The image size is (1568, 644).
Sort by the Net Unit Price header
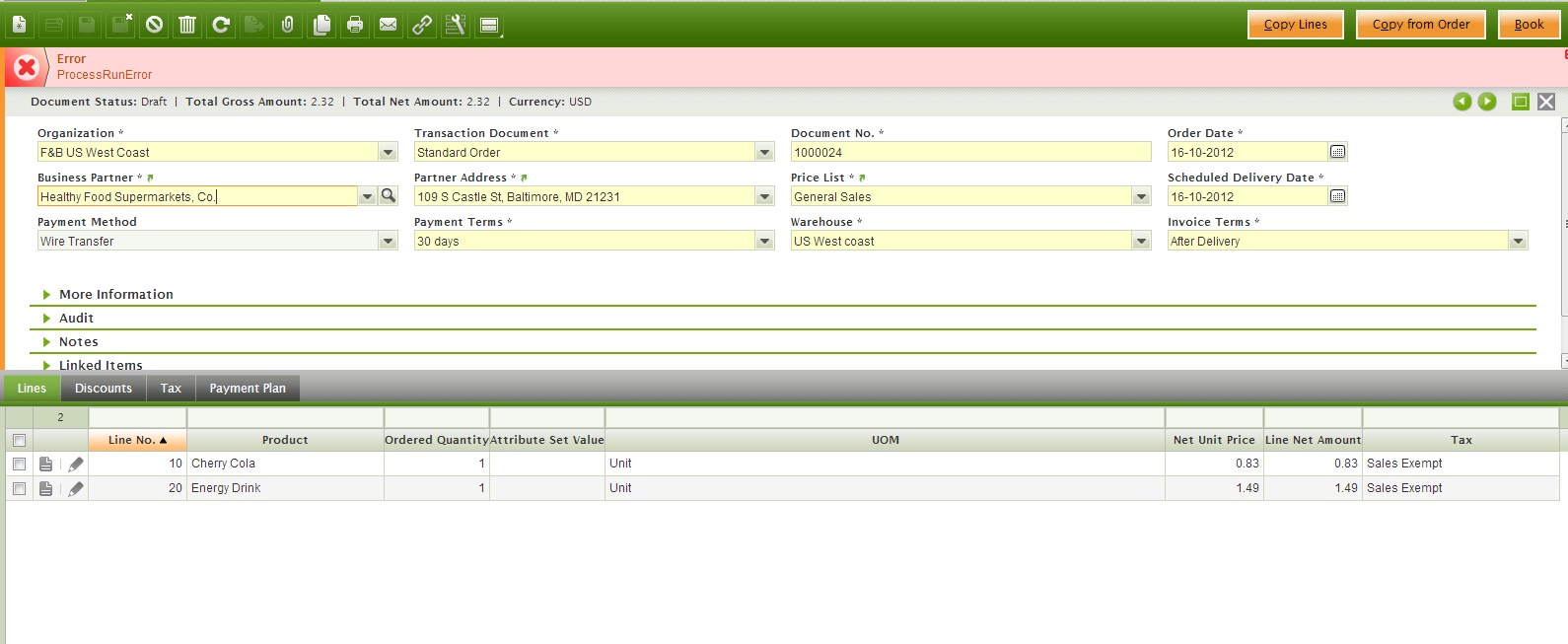1214,440
